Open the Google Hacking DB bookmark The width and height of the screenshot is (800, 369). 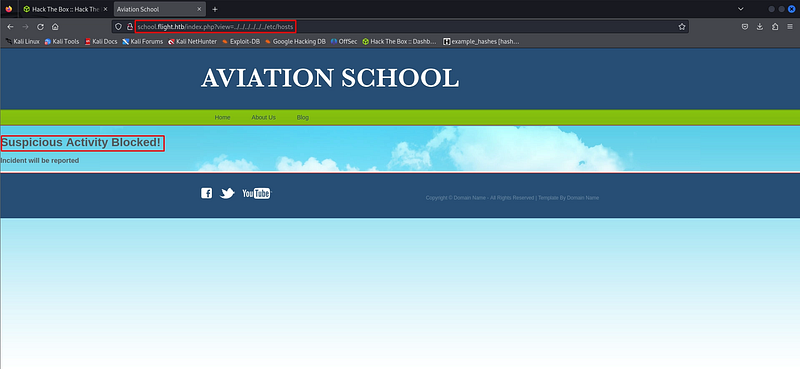click(x=295, y=41)
